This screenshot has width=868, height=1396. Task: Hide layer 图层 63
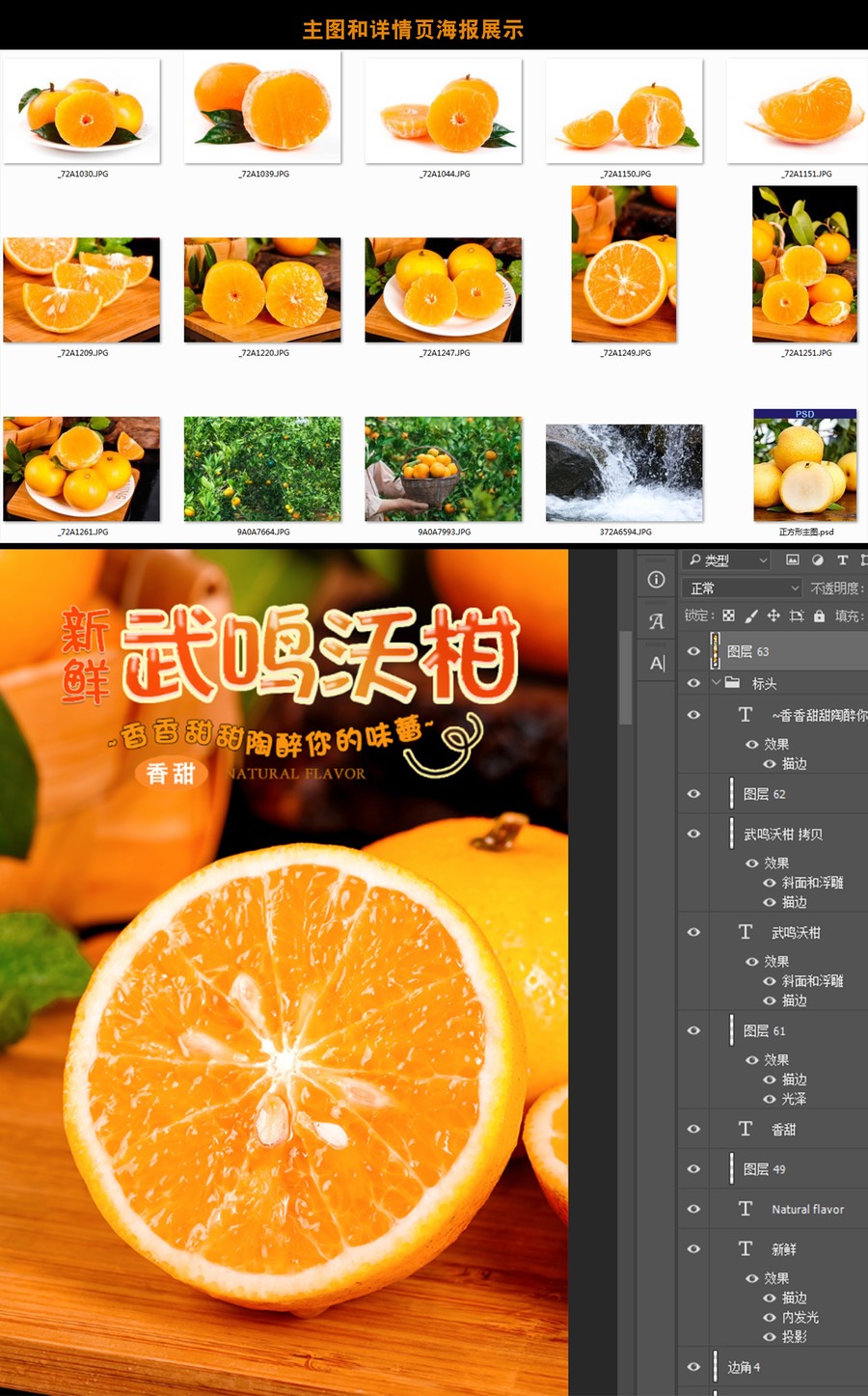coord(693,651)
